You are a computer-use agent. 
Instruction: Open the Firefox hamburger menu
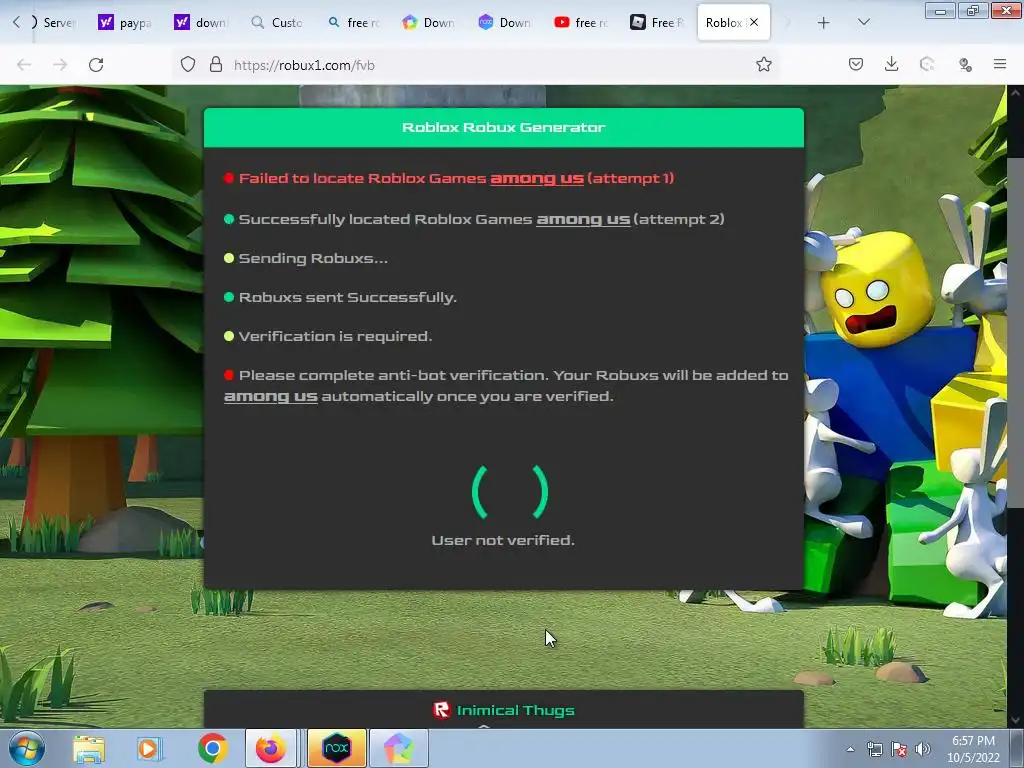click(x=999, y=64)
